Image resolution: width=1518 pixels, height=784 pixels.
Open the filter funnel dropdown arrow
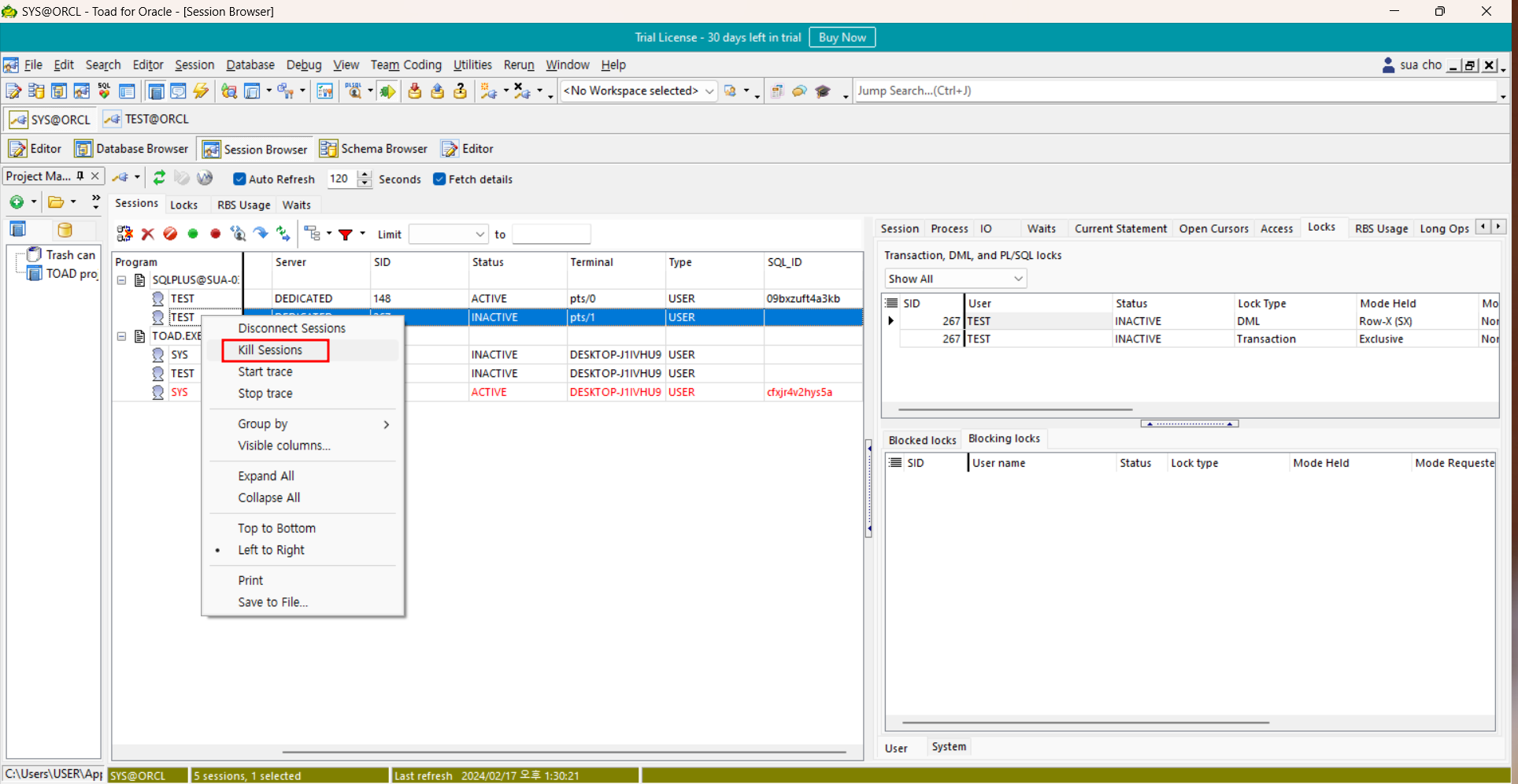363,234
